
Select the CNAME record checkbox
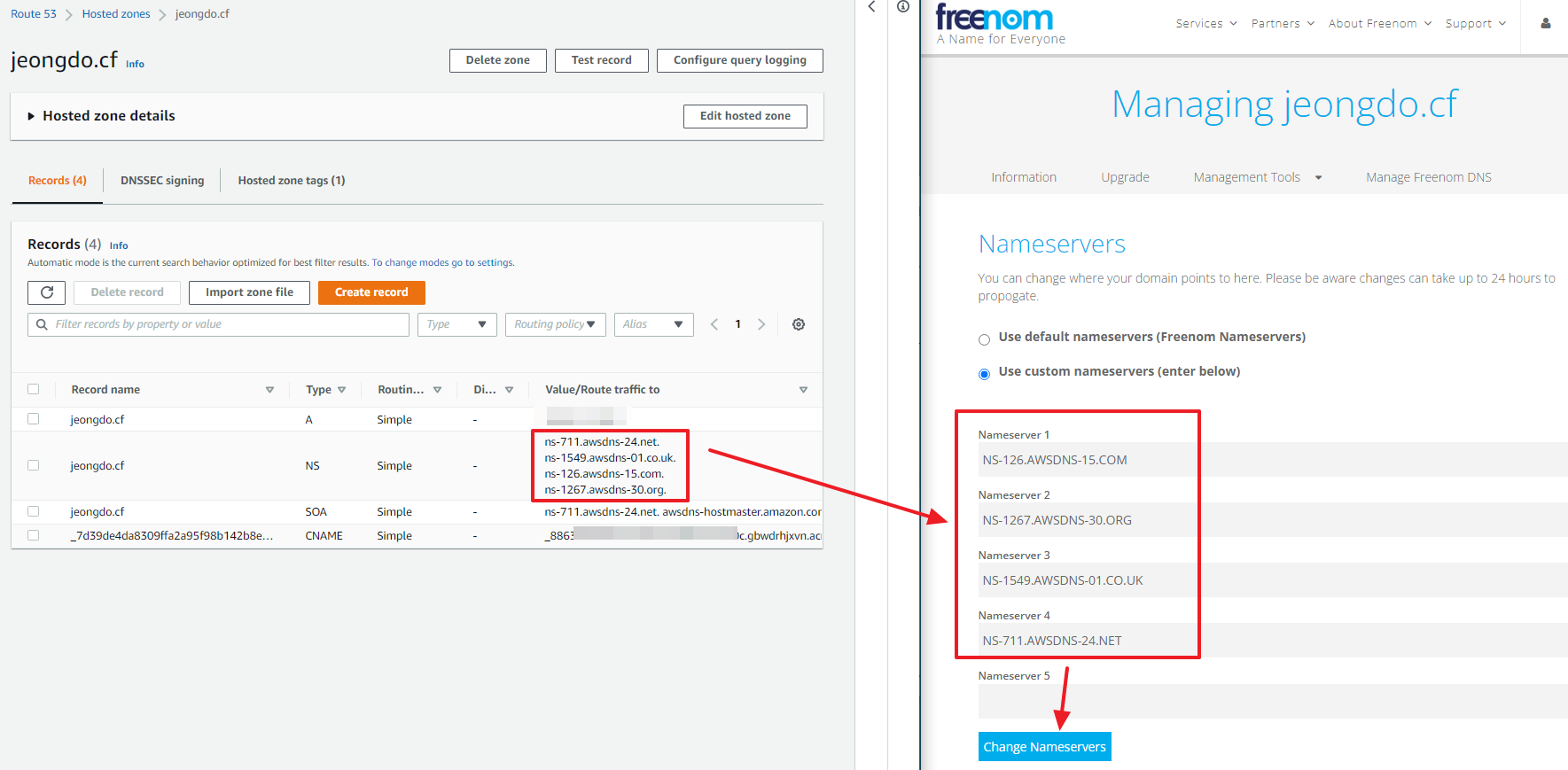tap(34, 535)
